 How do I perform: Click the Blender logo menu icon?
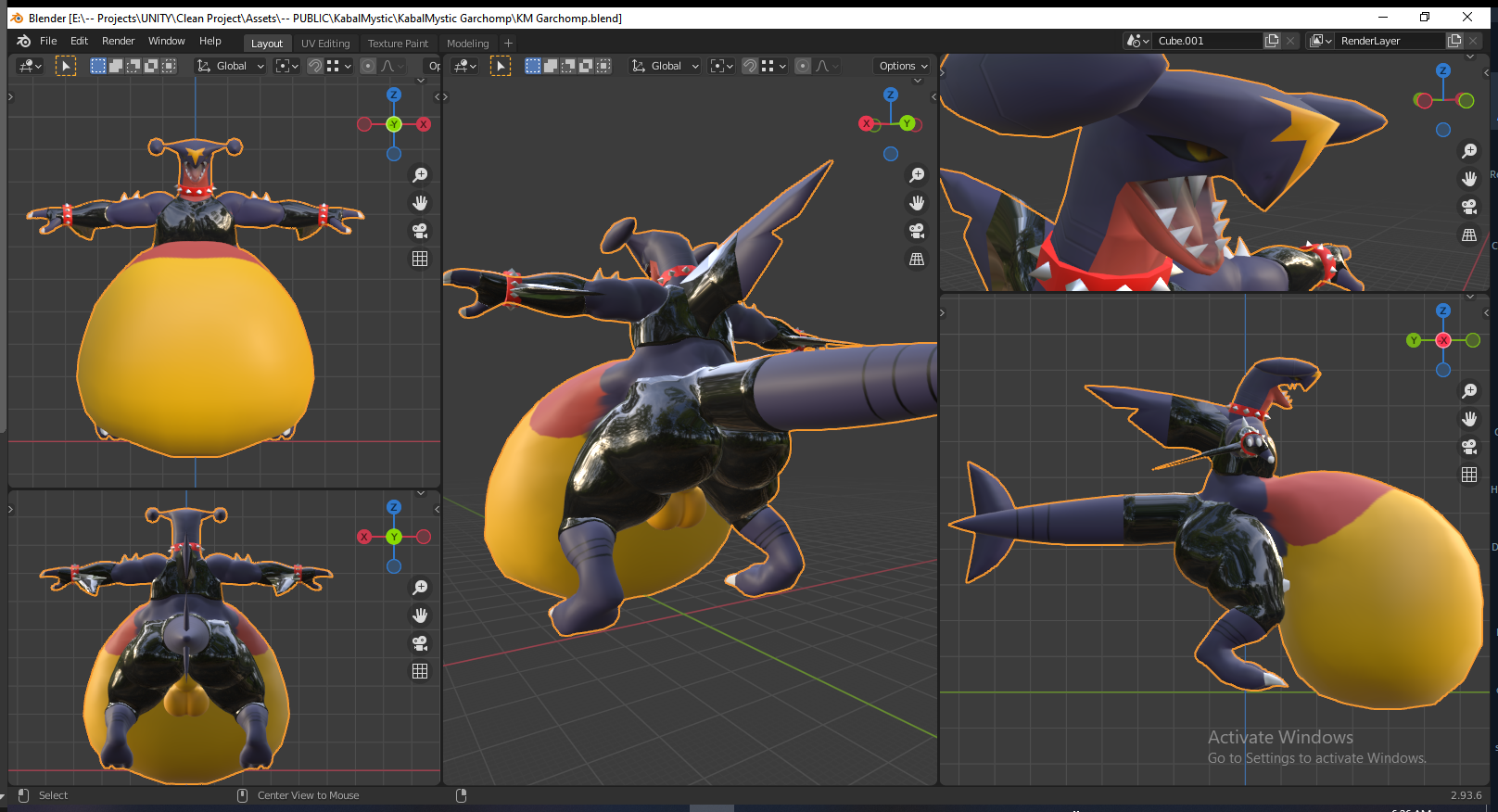[x=23, y=41]
